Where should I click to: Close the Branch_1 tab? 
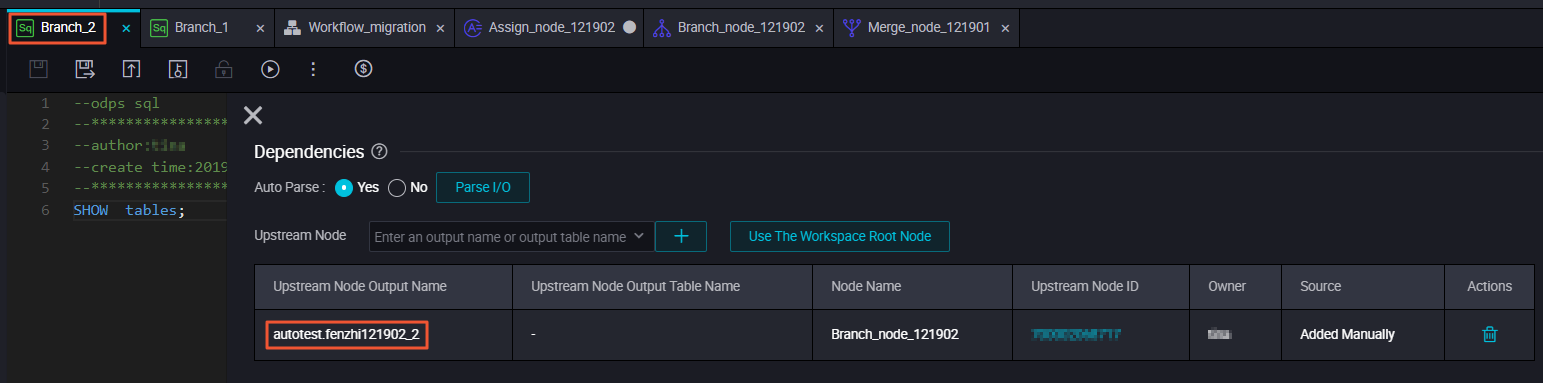[x=260, y=28]
